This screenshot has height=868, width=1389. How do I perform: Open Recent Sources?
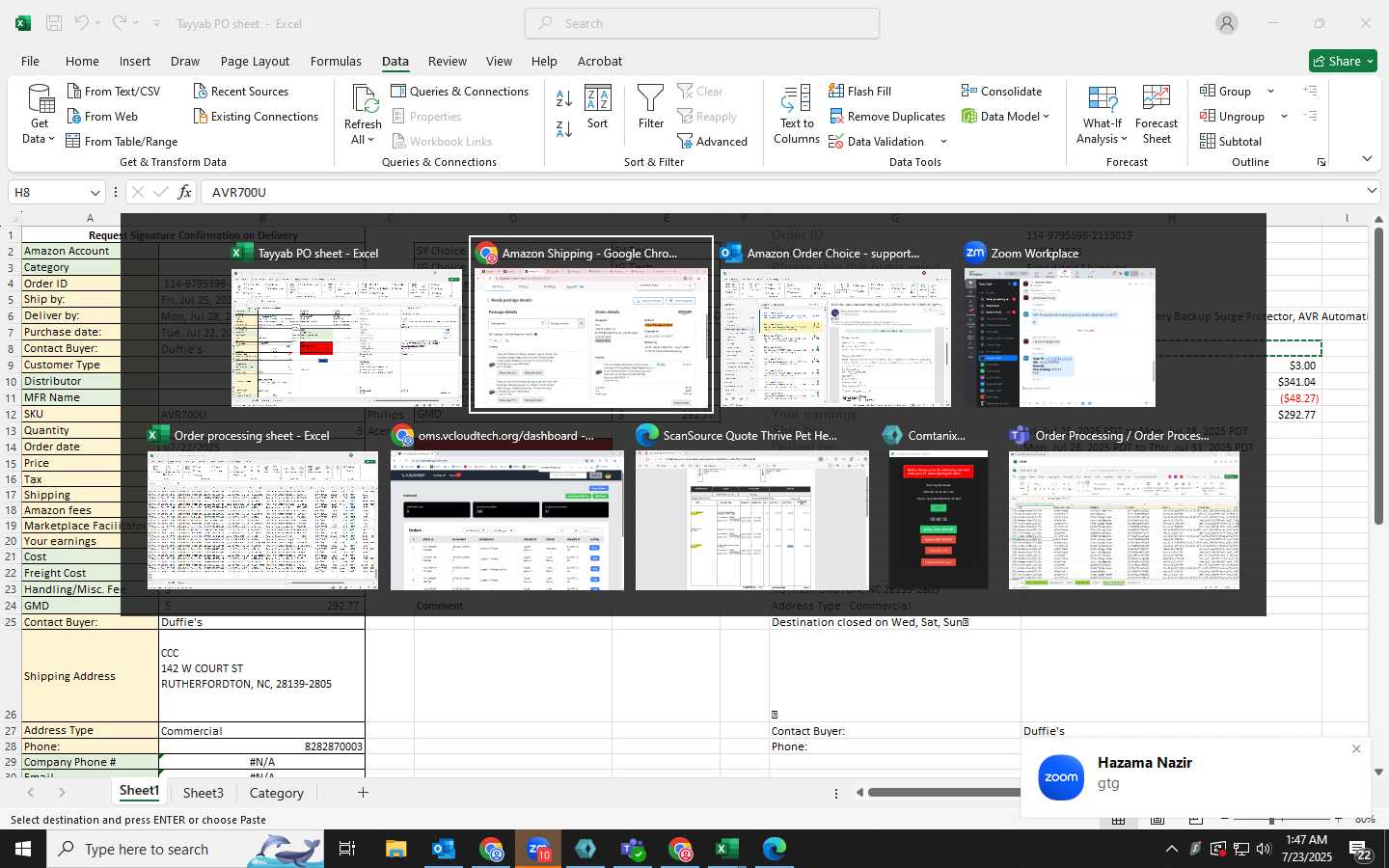(240, 92)
